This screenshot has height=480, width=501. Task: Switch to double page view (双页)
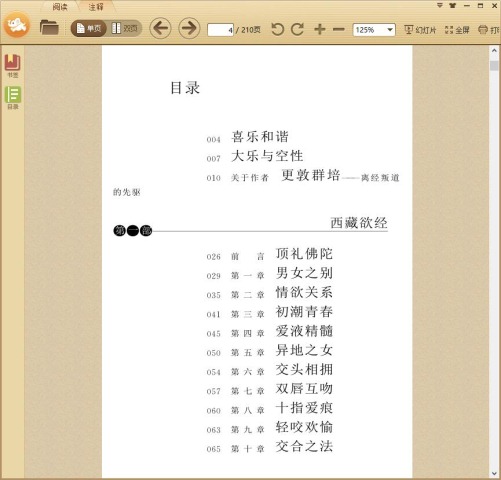[x=124, y=29]
